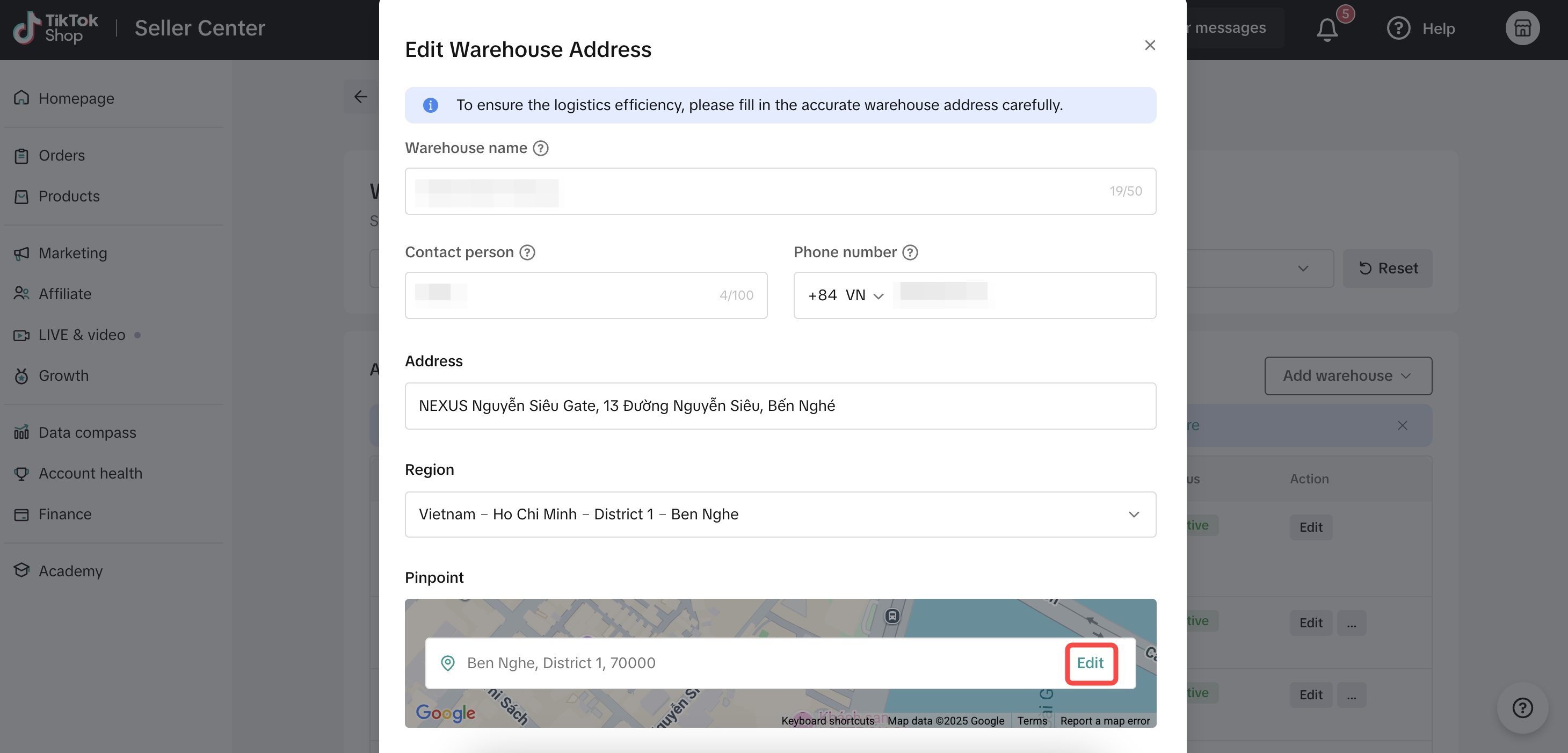Click the back arrow behind the dialog
This screenshot has width=1568, height=753.
click(361, 96)
